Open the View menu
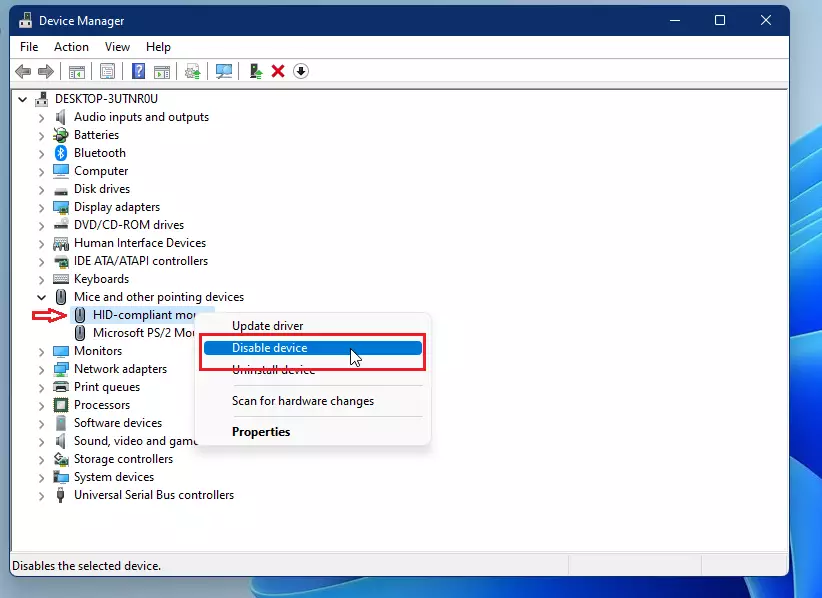822x598 pixels. [x=117, y=47]
